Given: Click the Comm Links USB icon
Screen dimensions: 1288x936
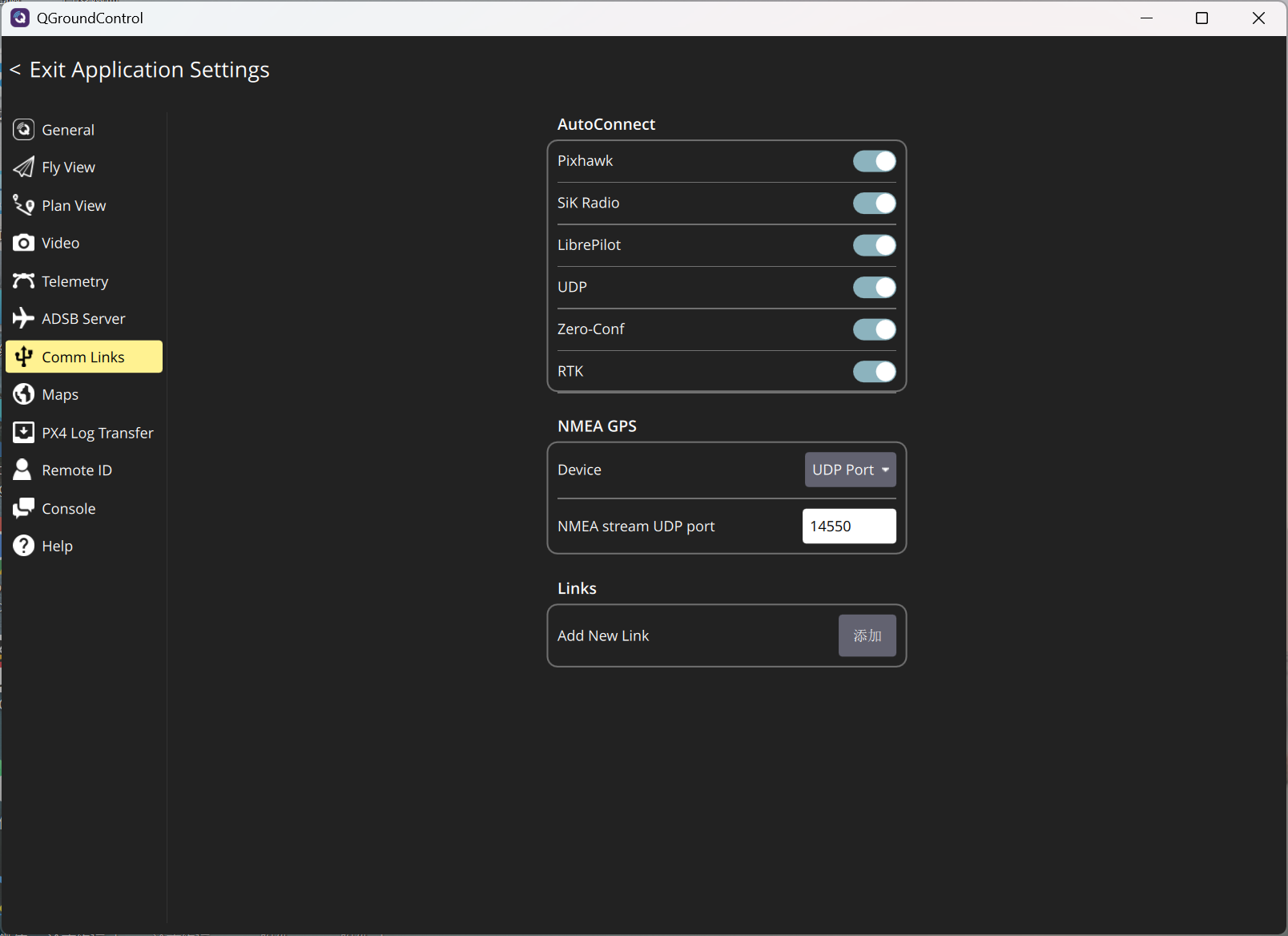Looking at the screenshot, I should pyautogui.click(x=23, y=357).
